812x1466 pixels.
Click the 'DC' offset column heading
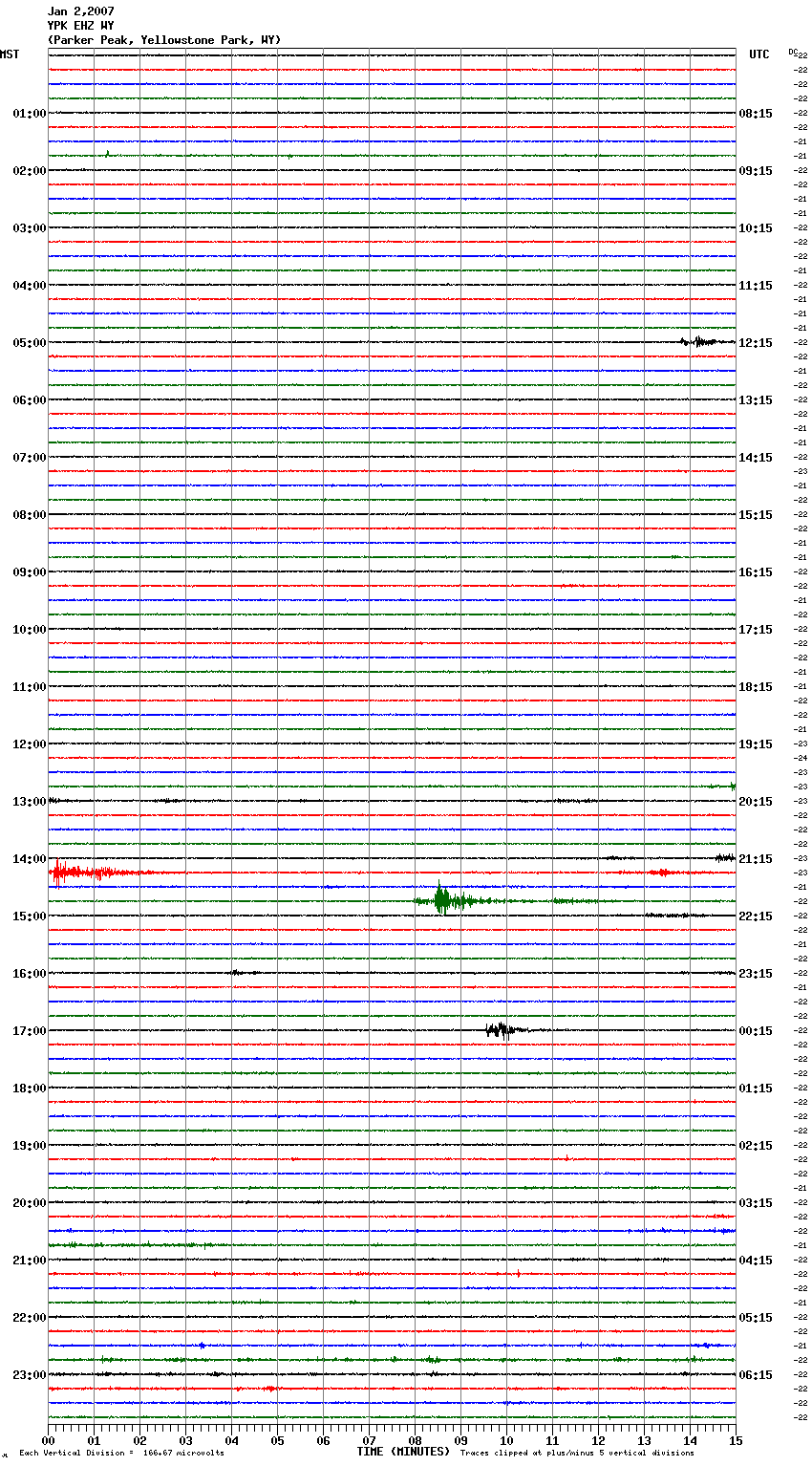click(793, 52)
